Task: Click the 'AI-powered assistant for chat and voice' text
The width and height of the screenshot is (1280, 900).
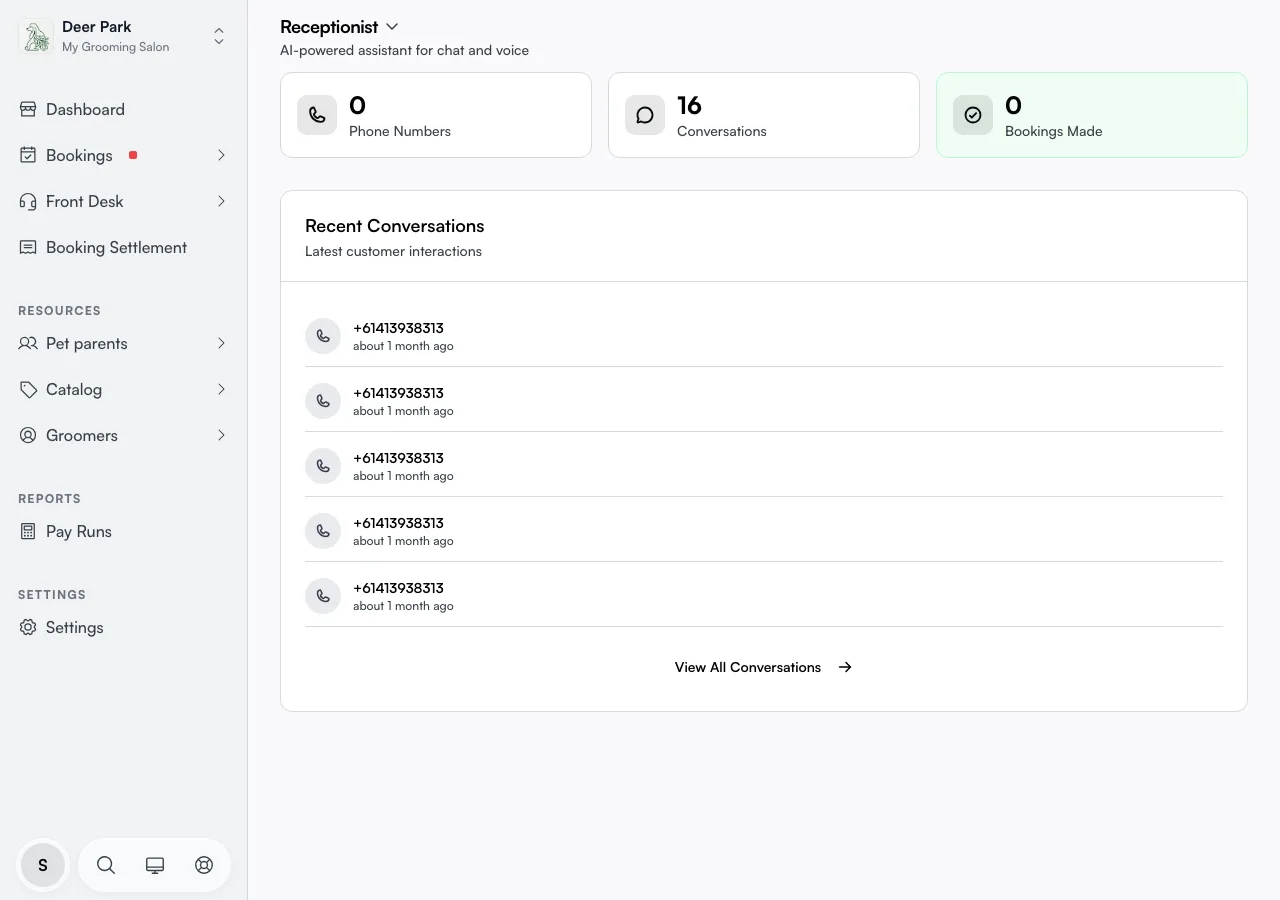Action: click(404, 50)
